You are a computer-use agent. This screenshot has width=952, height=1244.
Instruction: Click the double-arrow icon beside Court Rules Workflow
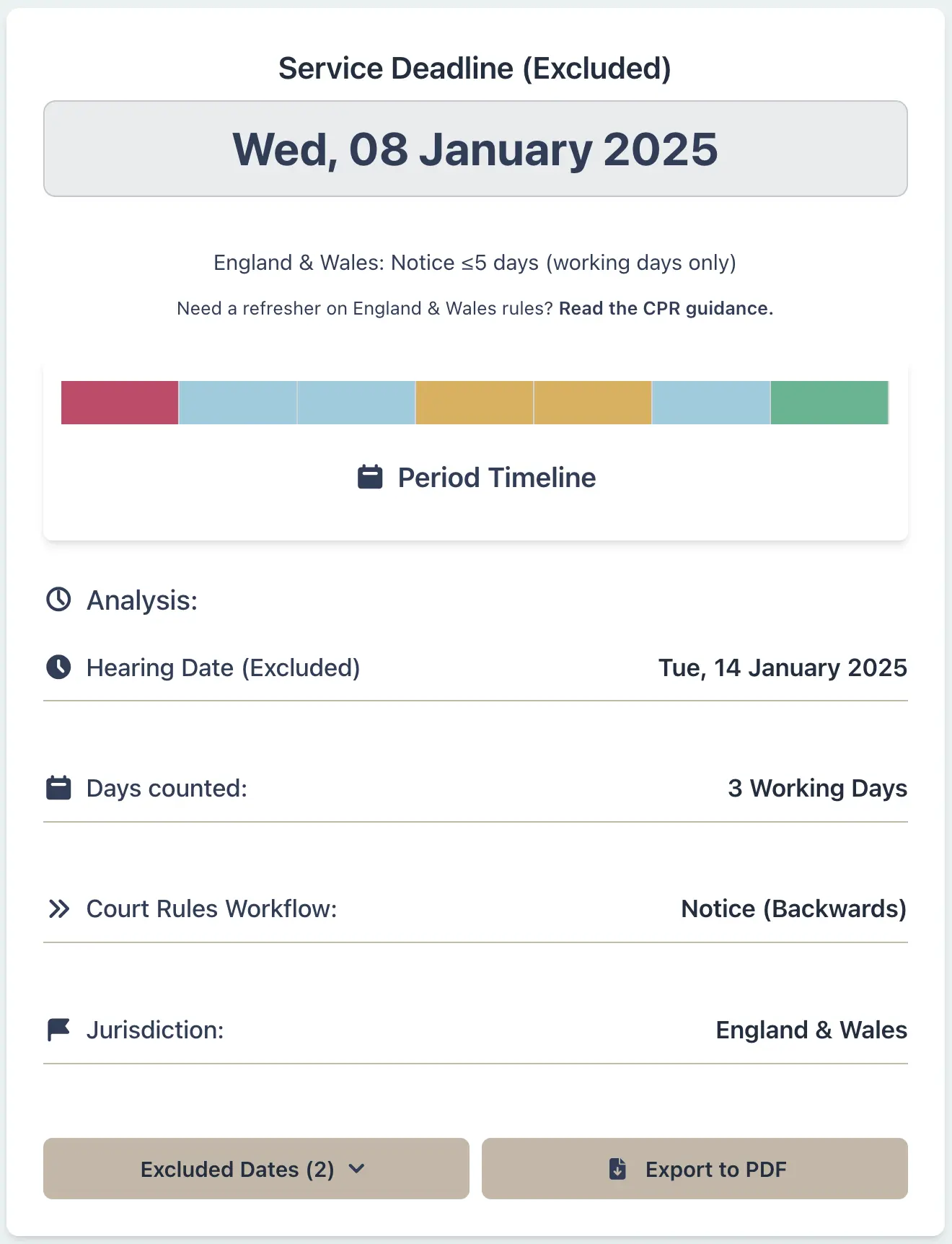pos(60,908)
